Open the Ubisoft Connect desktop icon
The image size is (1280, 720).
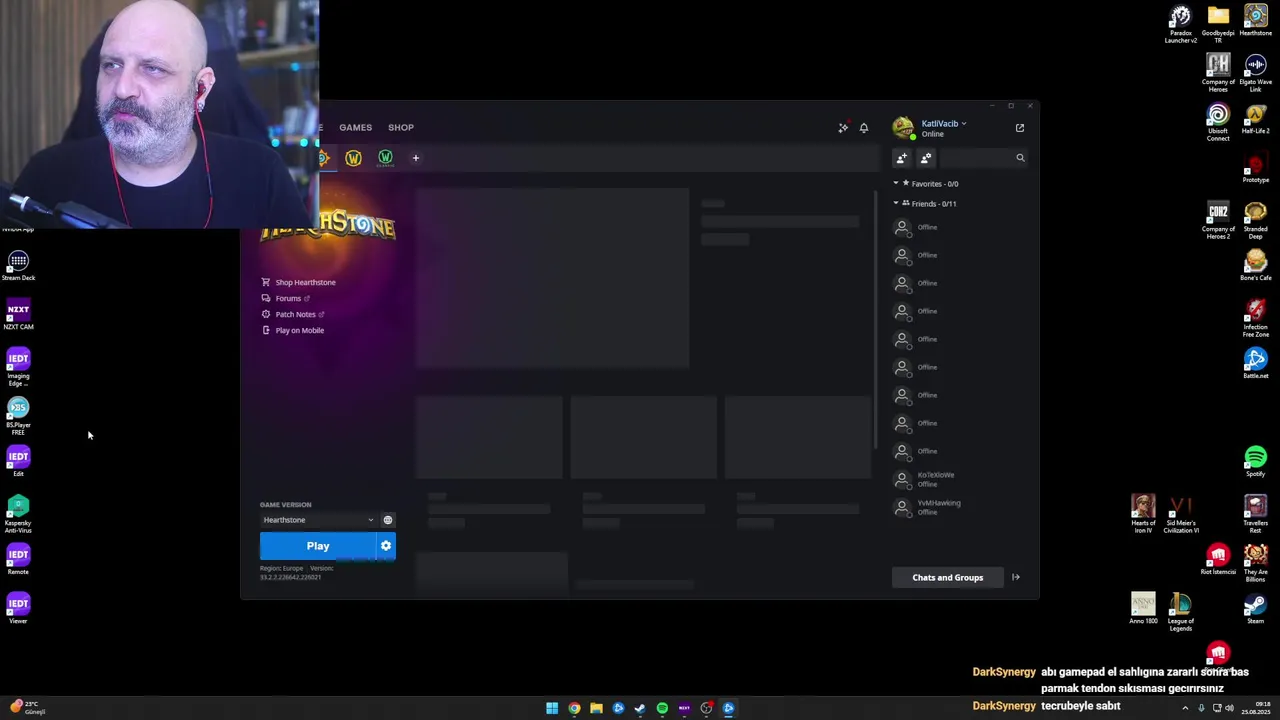[x=1218, y=122]
